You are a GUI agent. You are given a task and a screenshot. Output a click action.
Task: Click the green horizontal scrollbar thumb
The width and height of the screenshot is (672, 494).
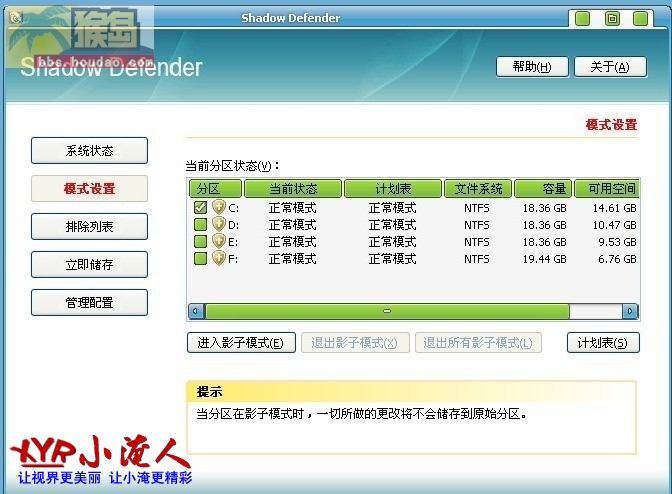pos(387,311)
